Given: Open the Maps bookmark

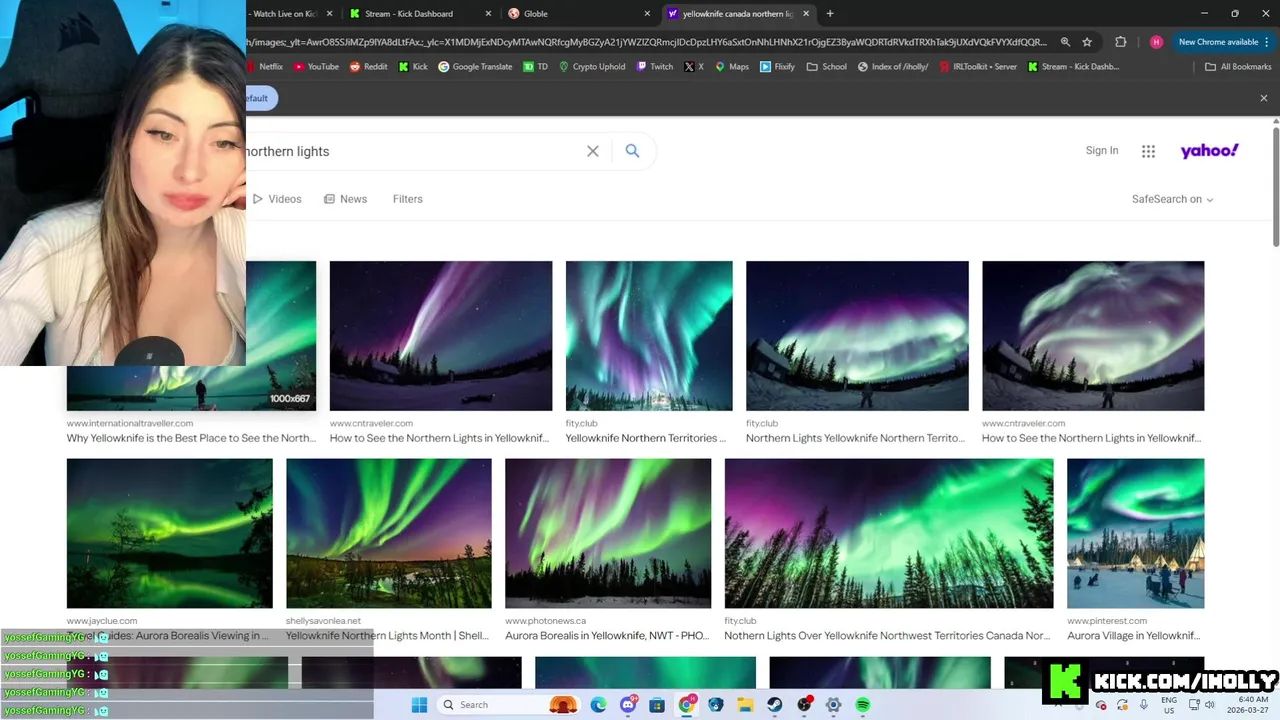Looking at the screenshot, I should click(732, 67).
